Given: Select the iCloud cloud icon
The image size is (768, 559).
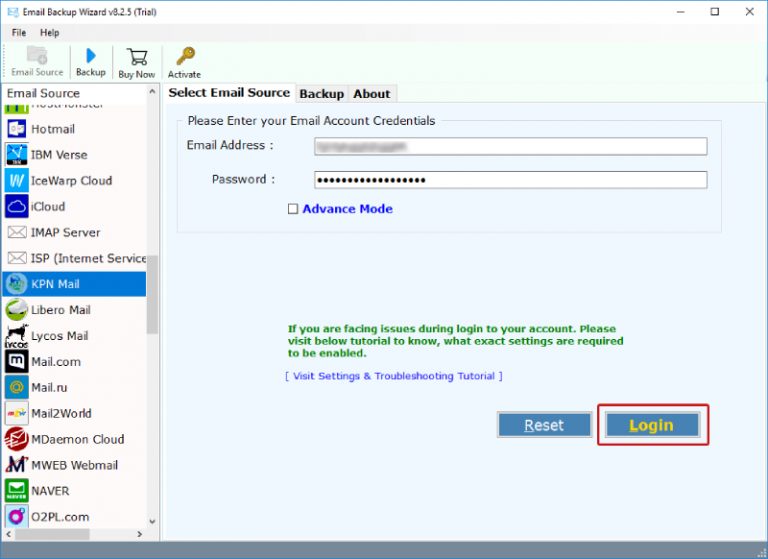Looking at the screenshot, I should [16, 206].
